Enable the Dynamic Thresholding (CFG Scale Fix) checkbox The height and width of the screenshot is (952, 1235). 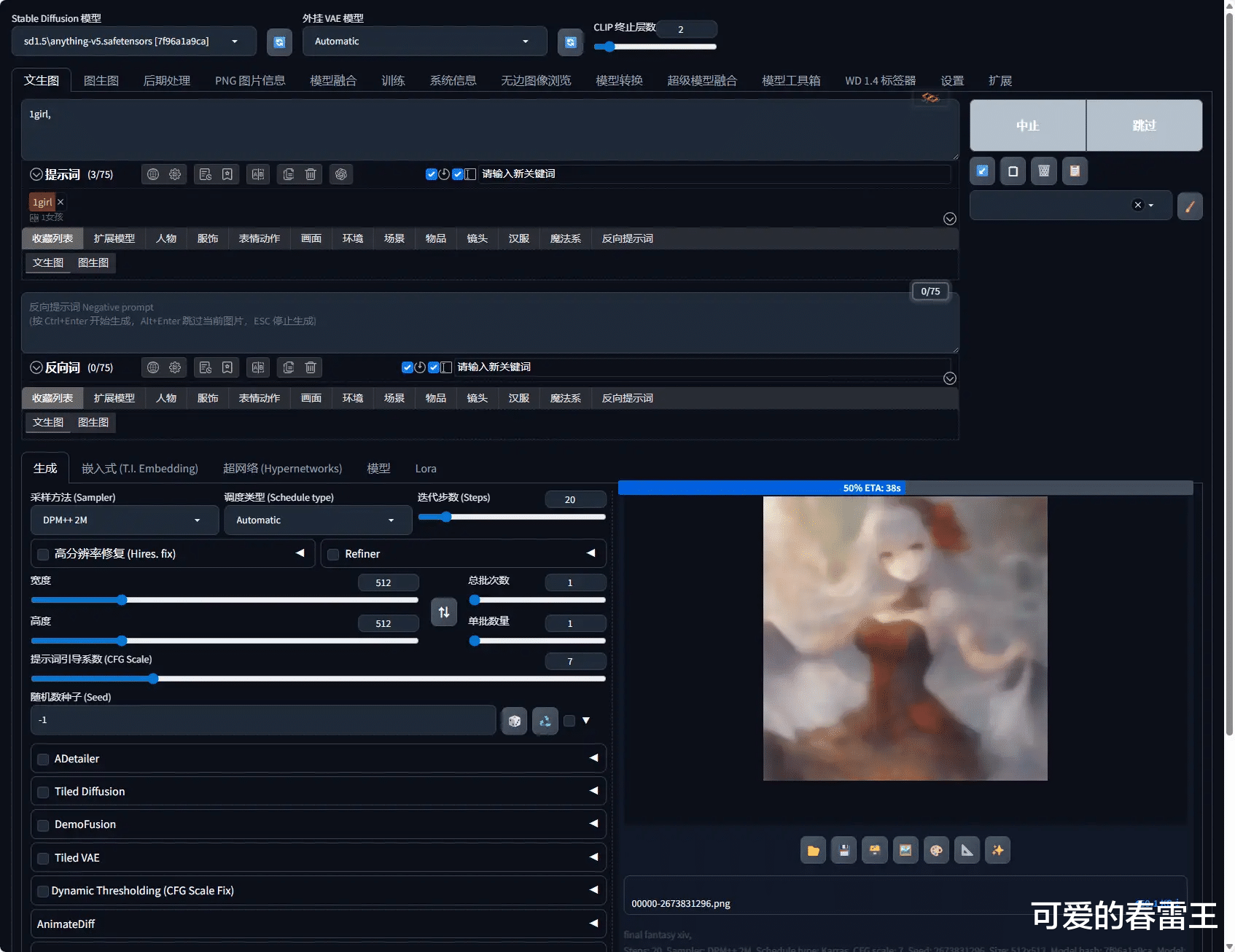[x=43, y=891]
